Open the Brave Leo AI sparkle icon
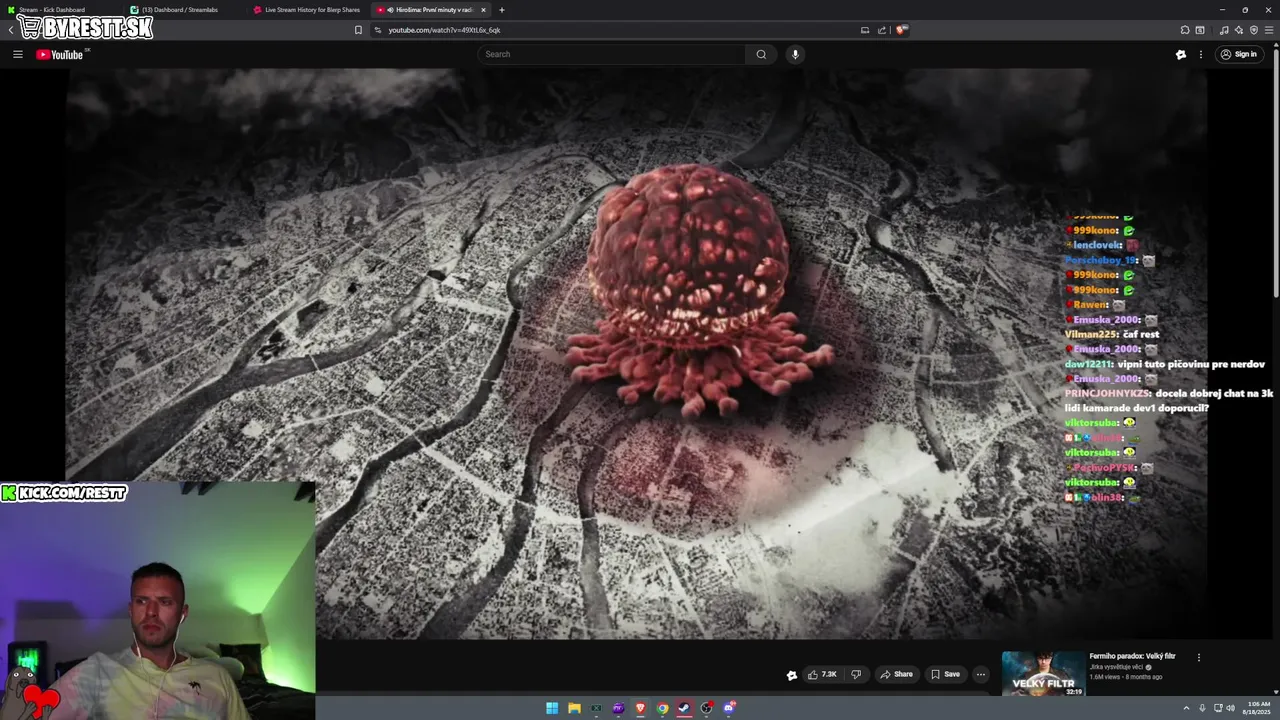 (1239, 30)
